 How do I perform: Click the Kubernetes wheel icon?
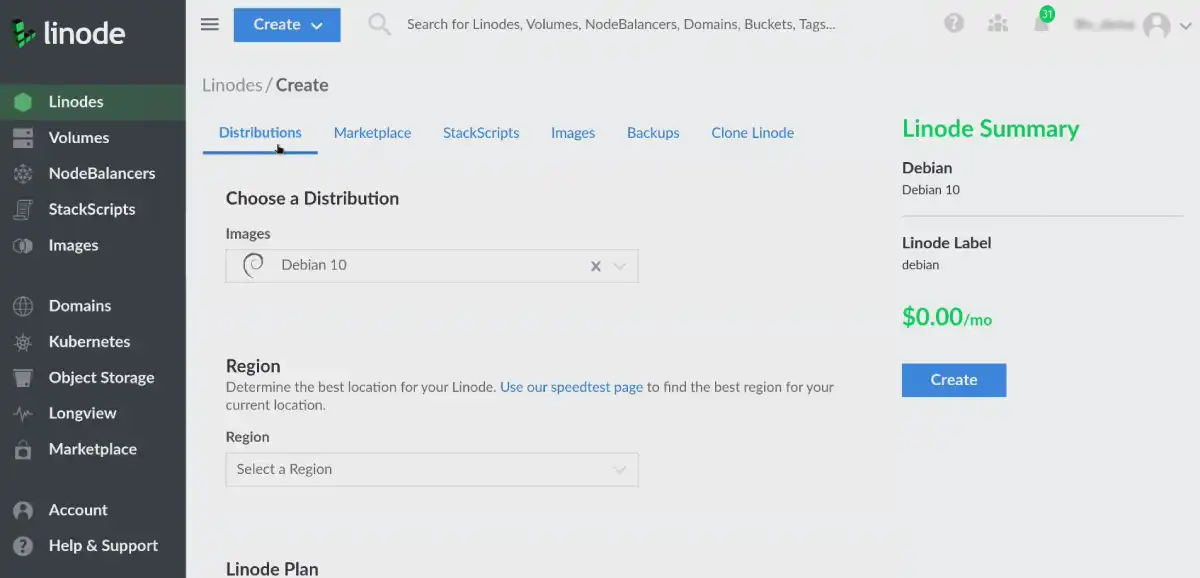[x=23, y=342]
